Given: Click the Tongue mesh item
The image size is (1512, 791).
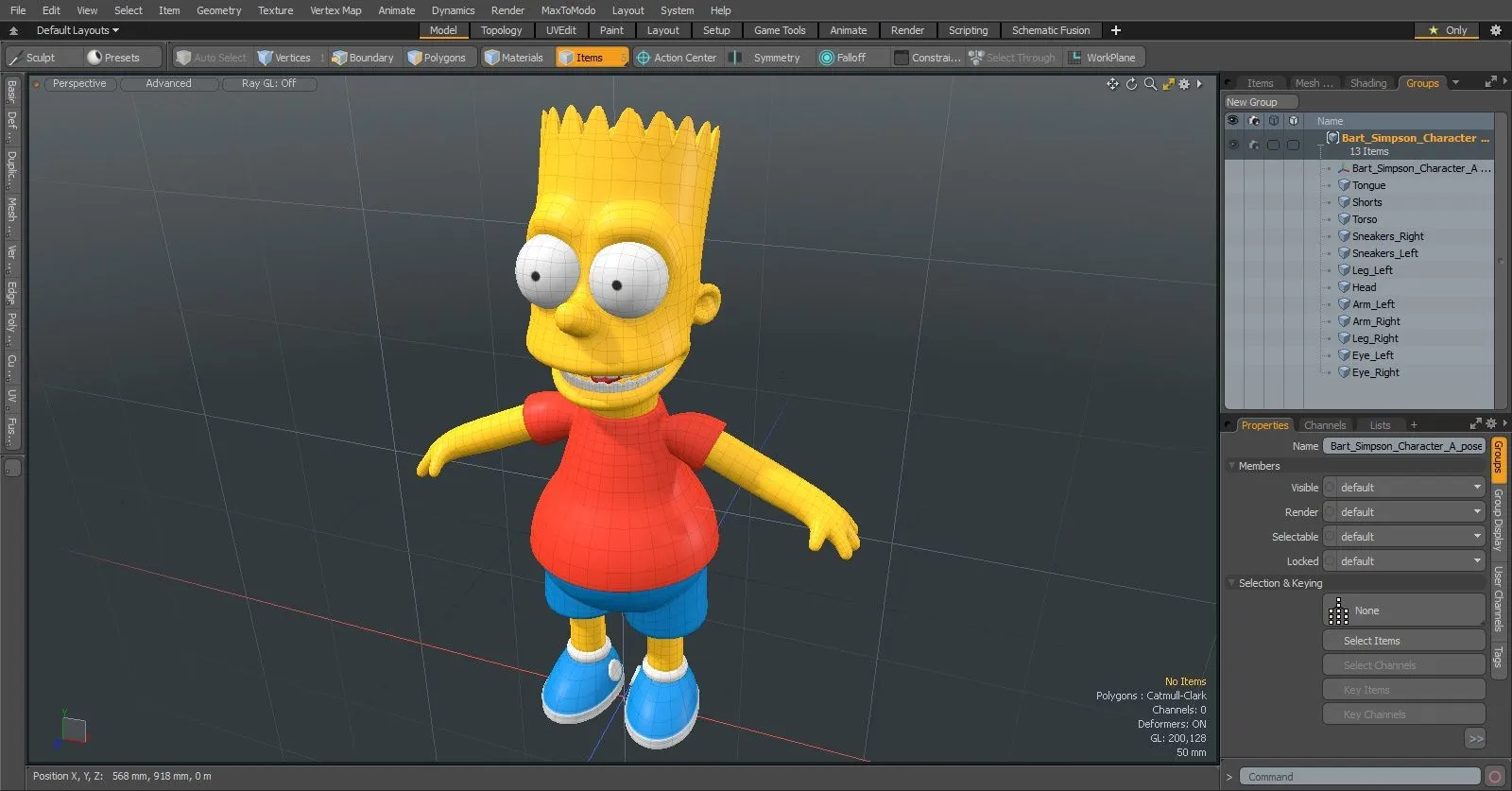Looking at the screenshot, I should pyautogui.click(x=1368, y=185).
